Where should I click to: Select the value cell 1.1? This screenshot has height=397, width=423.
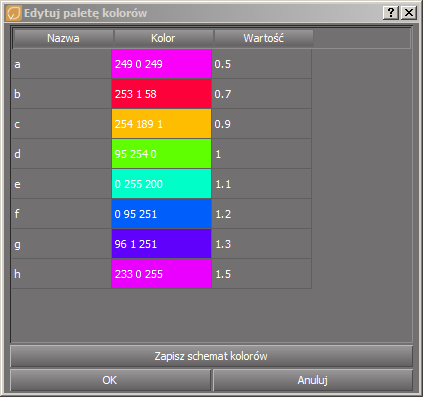click(x=261, y=184)
